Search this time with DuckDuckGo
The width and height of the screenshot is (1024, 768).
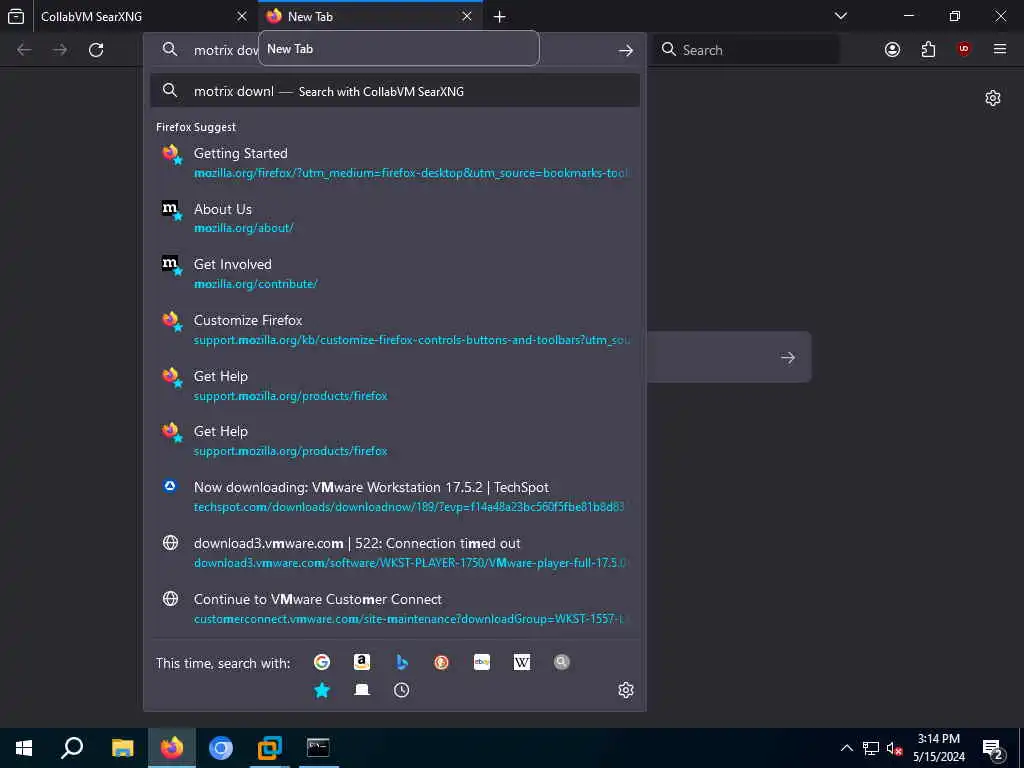441,662
